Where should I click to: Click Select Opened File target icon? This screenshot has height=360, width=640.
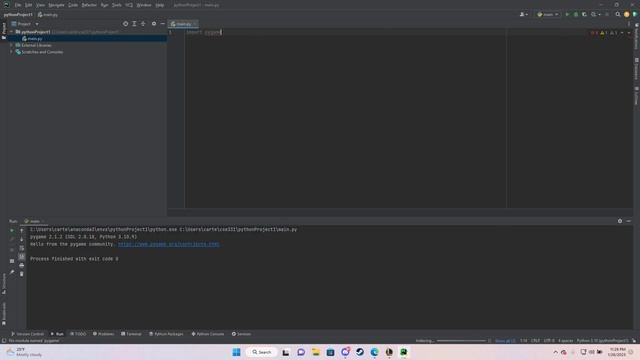point(125,24)
